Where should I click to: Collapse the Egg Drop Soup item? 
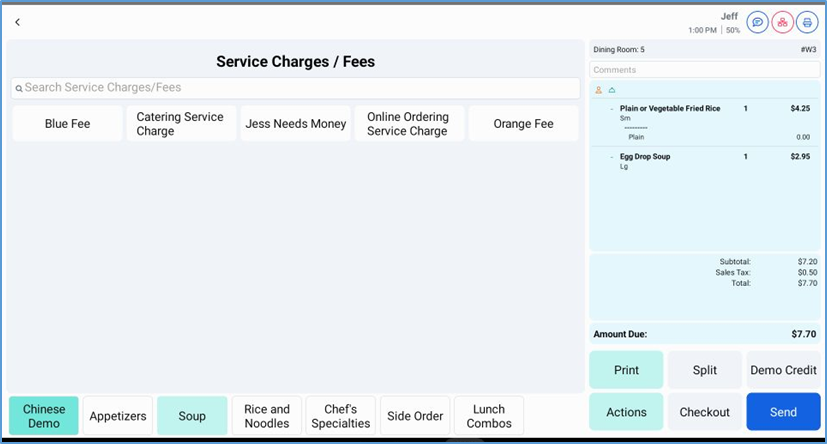pyautogui.click(x=612, y=157)
